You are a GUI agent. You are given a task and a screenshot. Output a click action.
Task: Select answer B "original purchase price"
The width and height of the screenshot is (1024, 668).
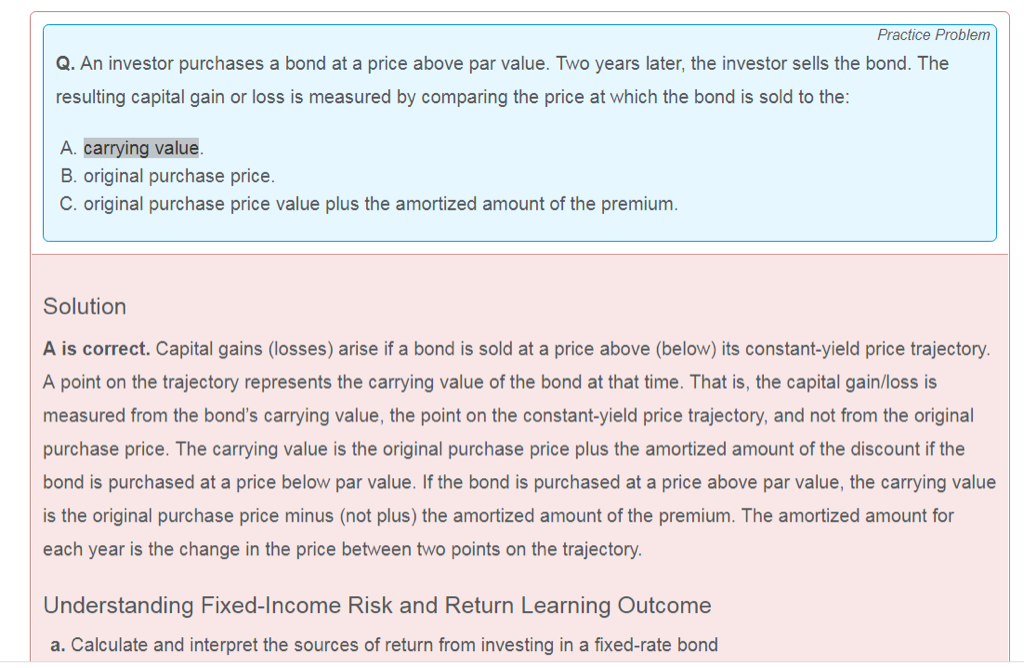pos(178,176)
